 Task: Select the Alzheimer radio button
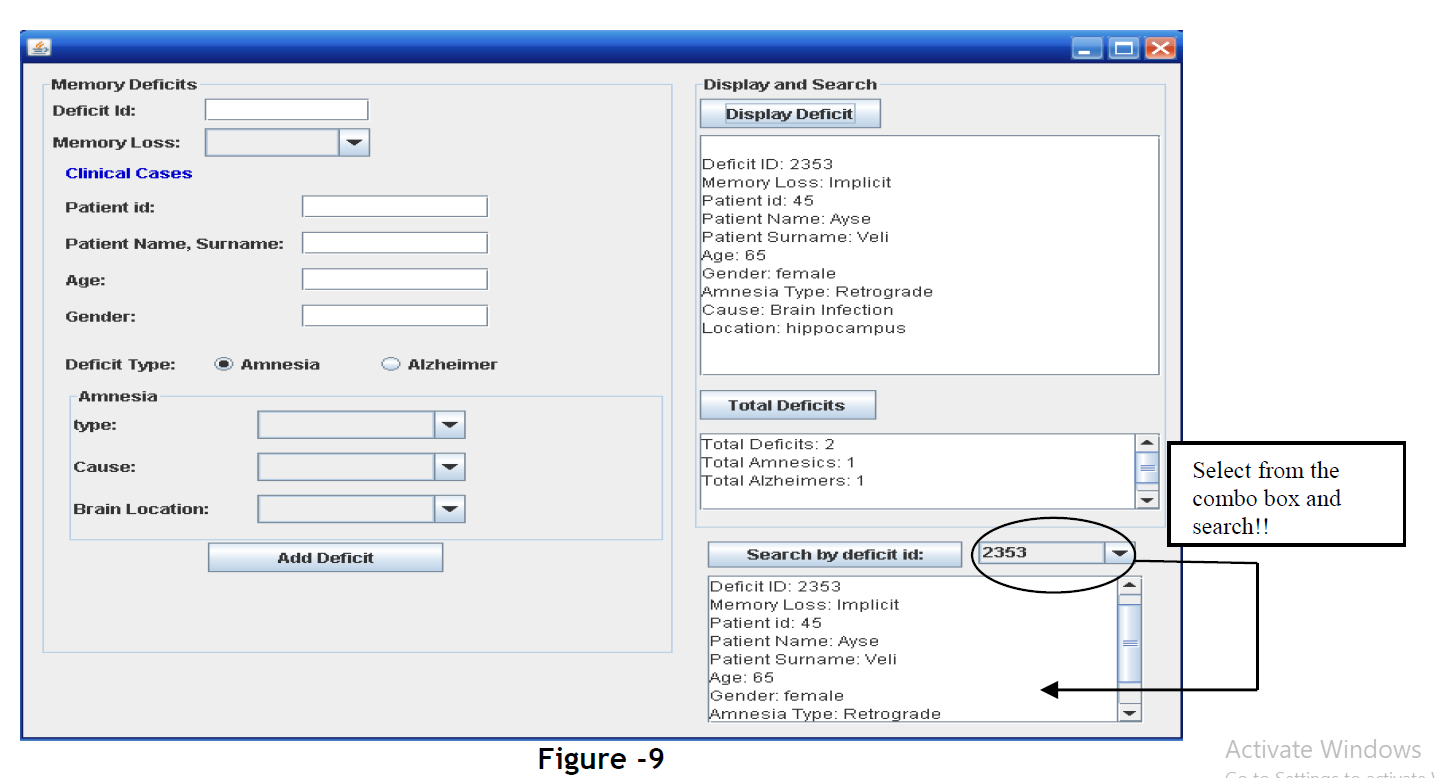(389, 364)
